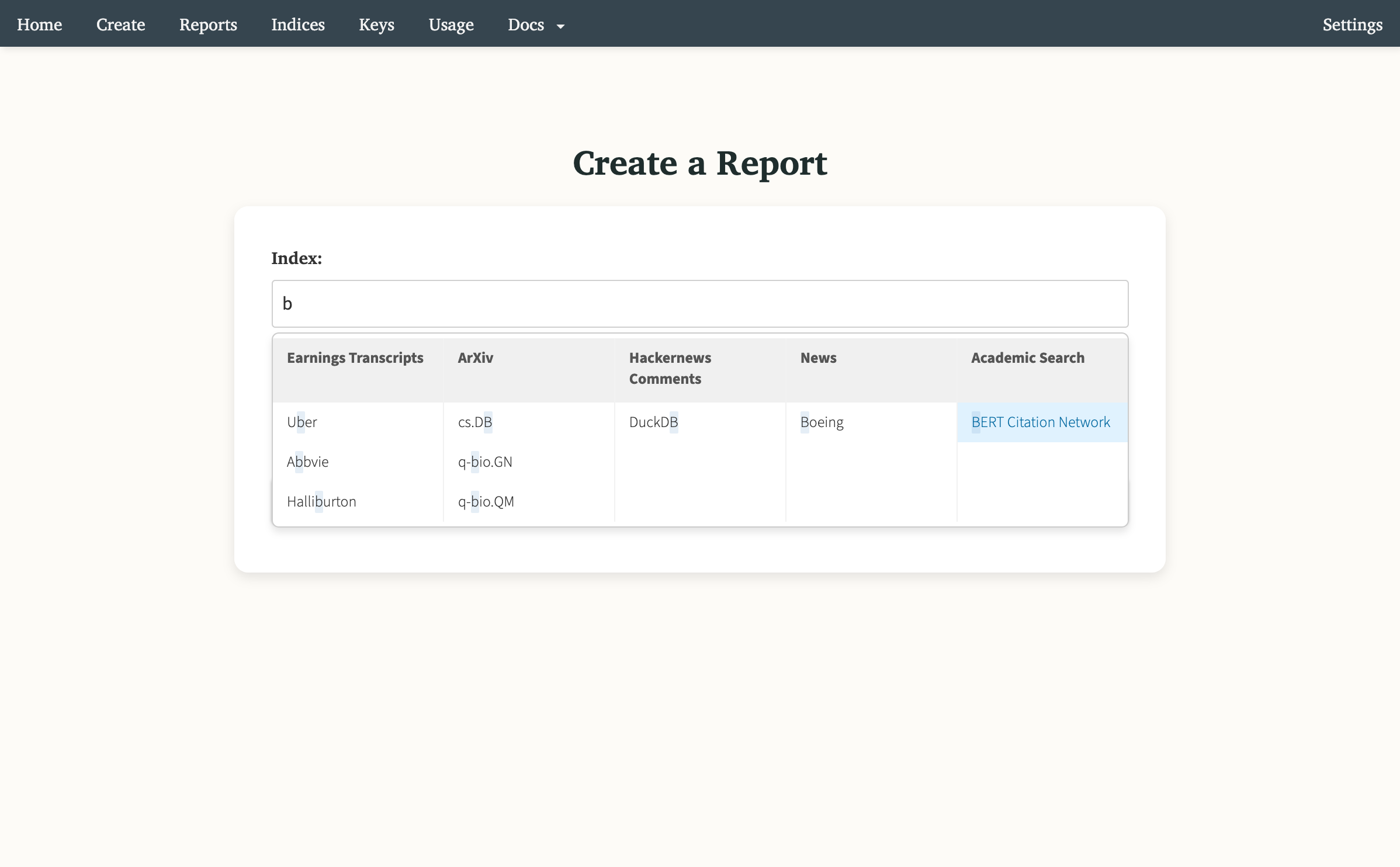
Task: Expand the Docs dropdown menu
Action: pos(535,25)
